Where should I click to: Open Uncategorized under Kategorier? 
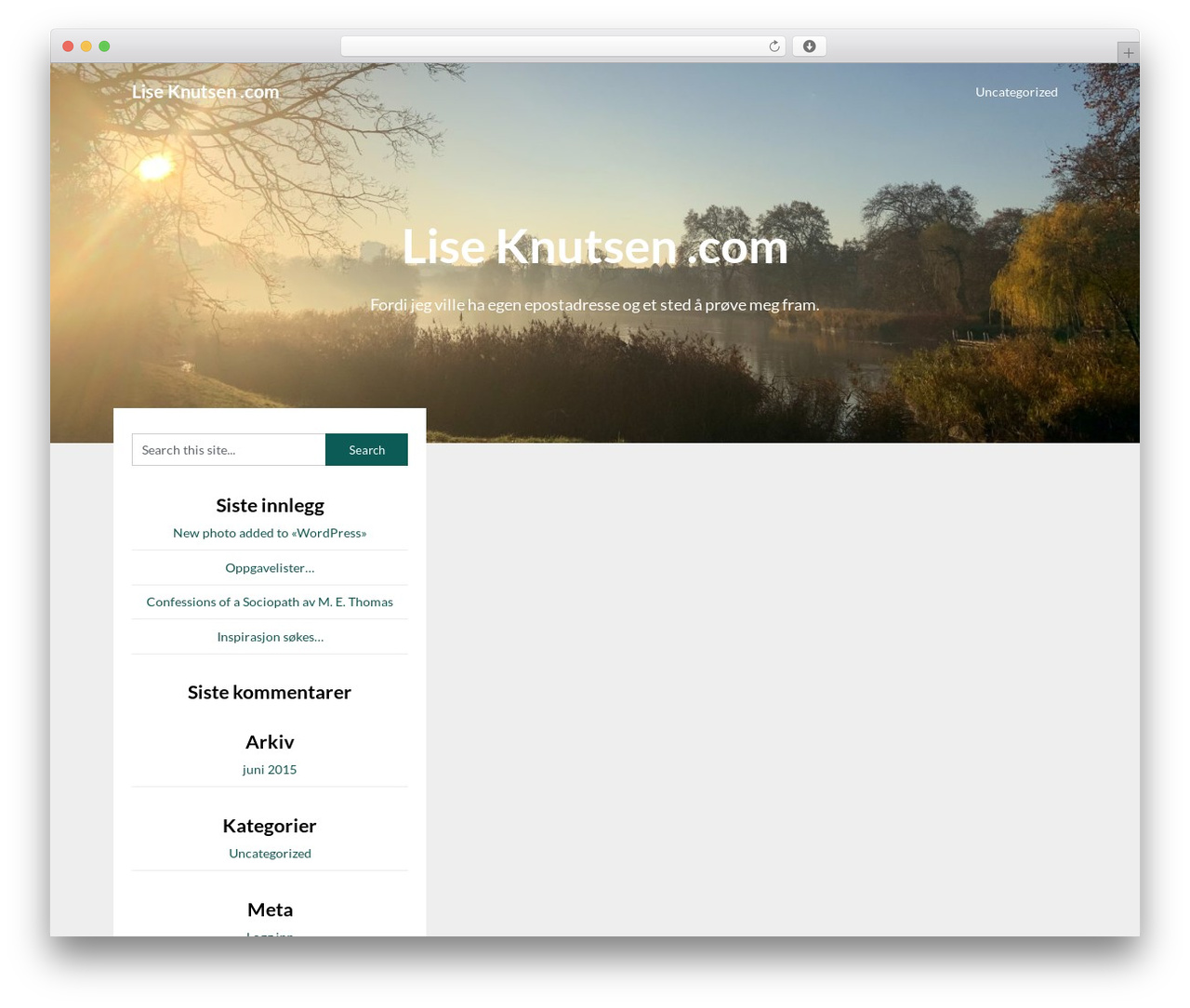coord(270,854)
